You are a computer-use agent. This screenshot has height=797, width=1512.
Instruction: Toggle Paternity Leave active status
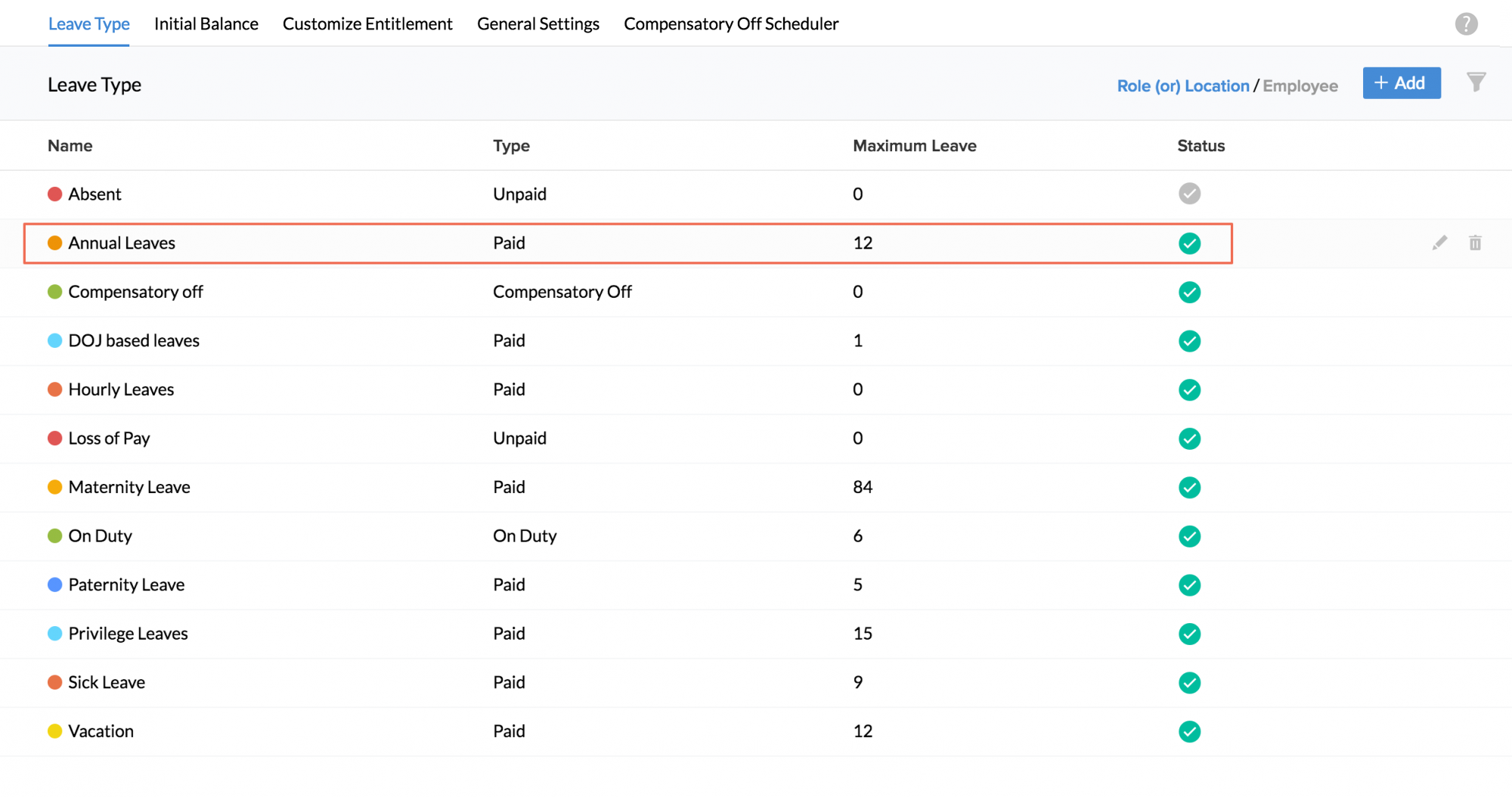pos(1189,585)
